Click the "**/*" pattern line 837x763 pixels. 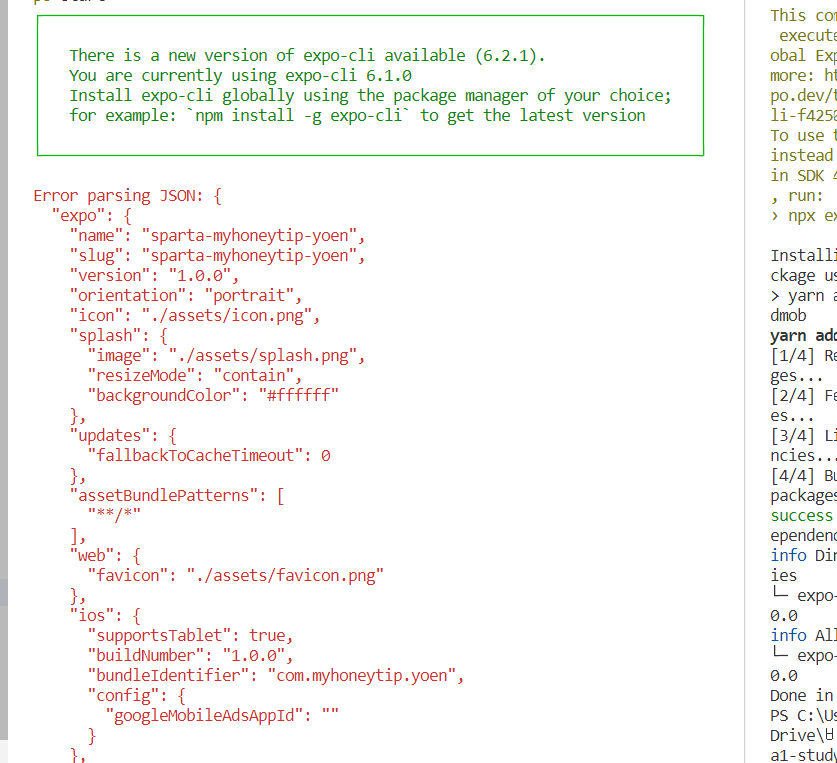click(x=114, y=515)
